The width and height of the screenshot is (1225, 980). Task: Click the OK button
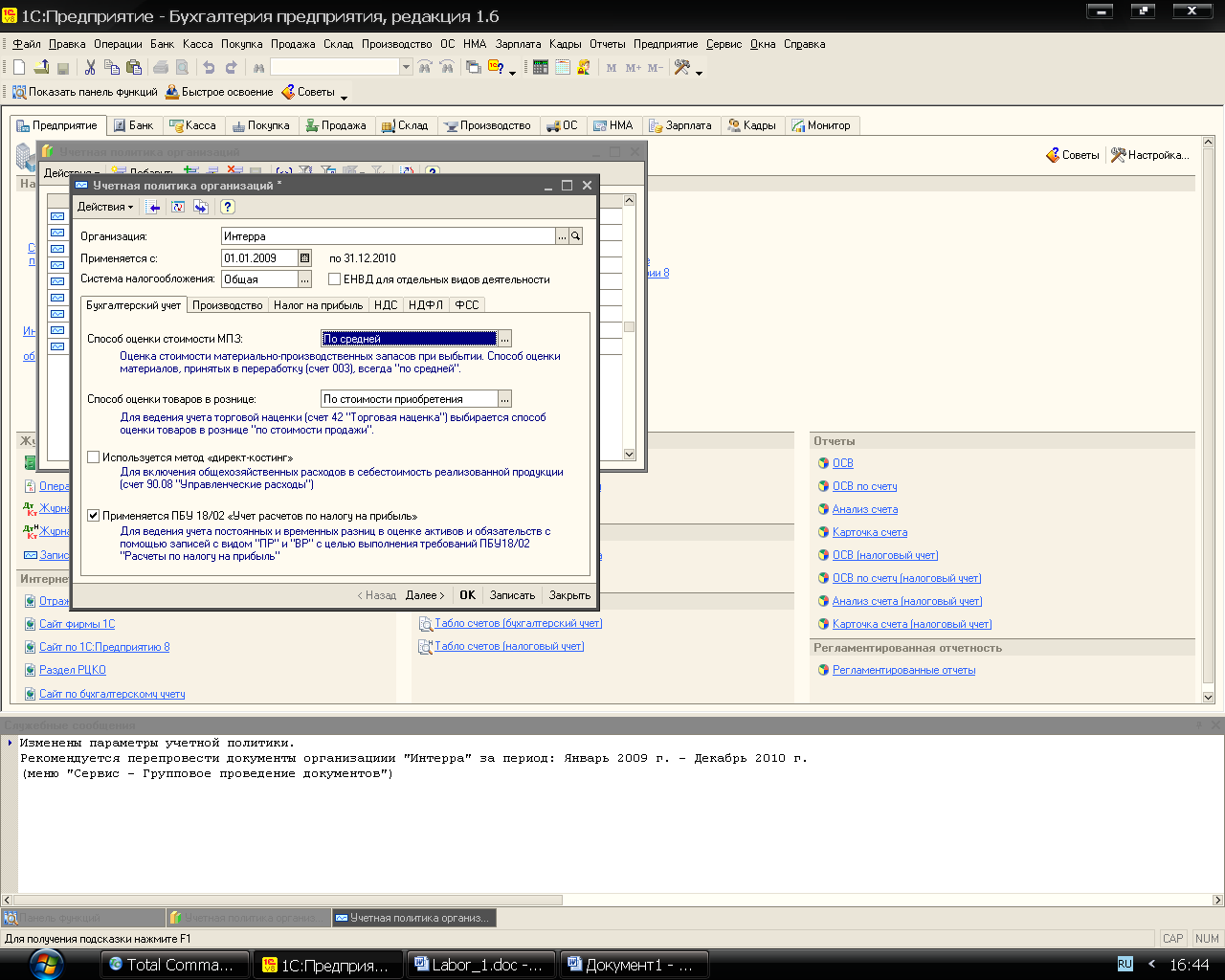467,594
